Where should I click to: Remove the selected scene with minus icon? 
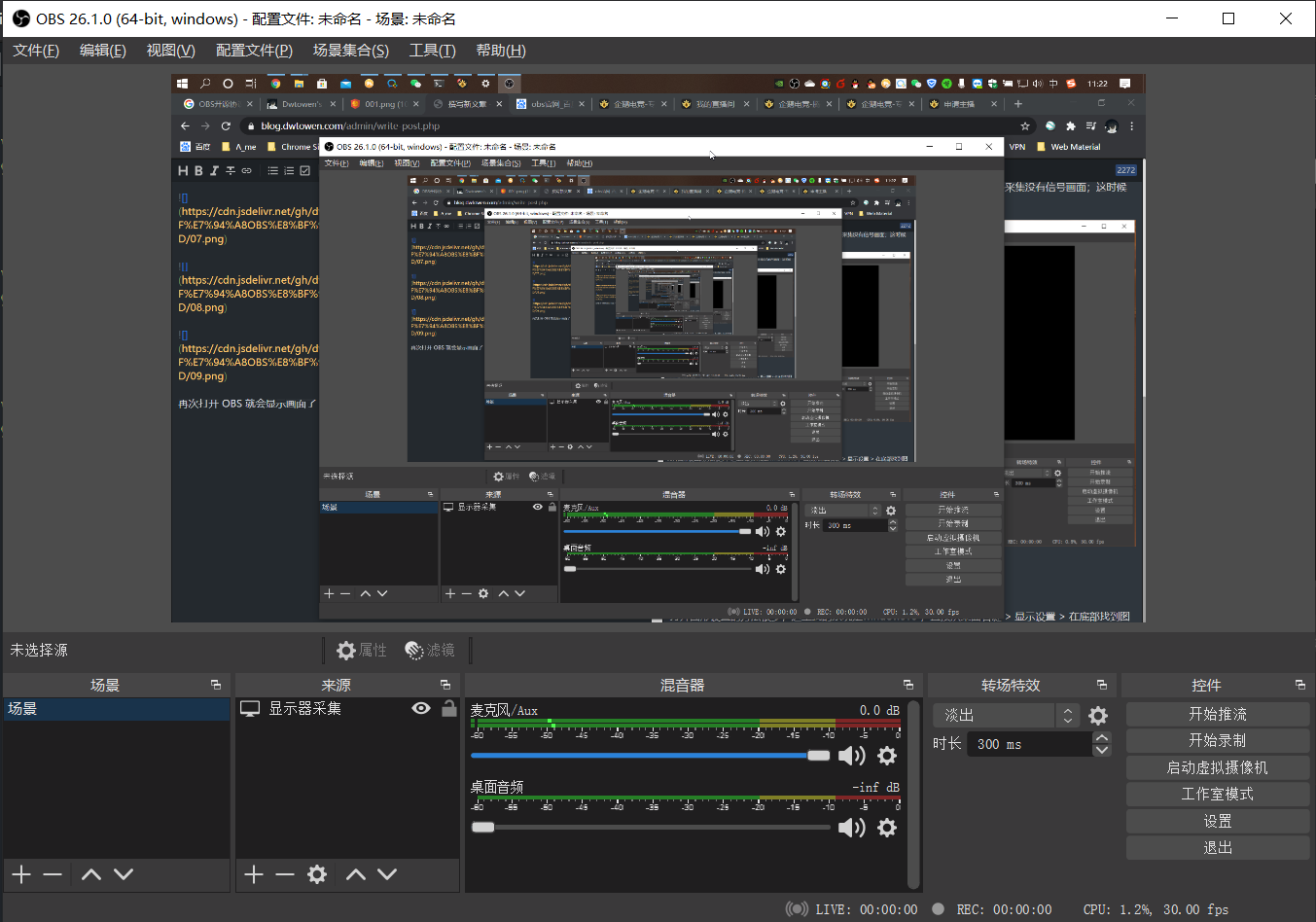pyautogui.click(x=53, y=874)
